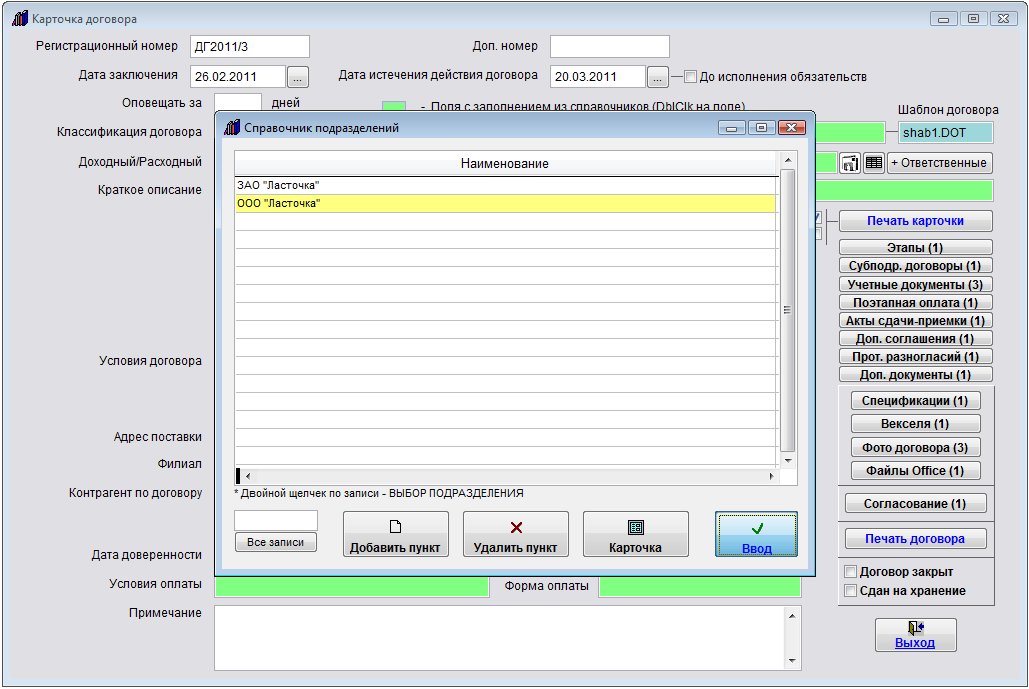Viewport: 1029px width, 689px height.
Task: Click the Выход exit button
Action: coord(915,635)
